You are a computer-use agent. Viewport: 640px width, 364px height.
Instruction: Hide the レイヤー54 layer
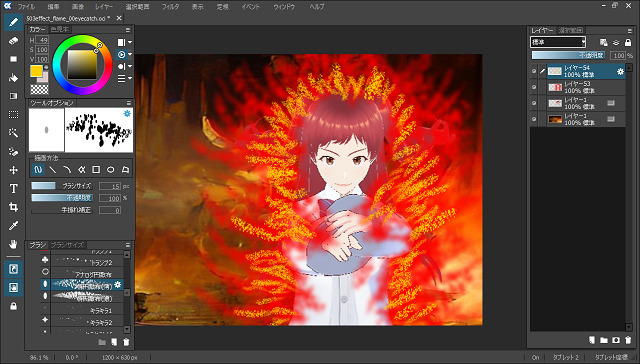[x=534, y=71]
